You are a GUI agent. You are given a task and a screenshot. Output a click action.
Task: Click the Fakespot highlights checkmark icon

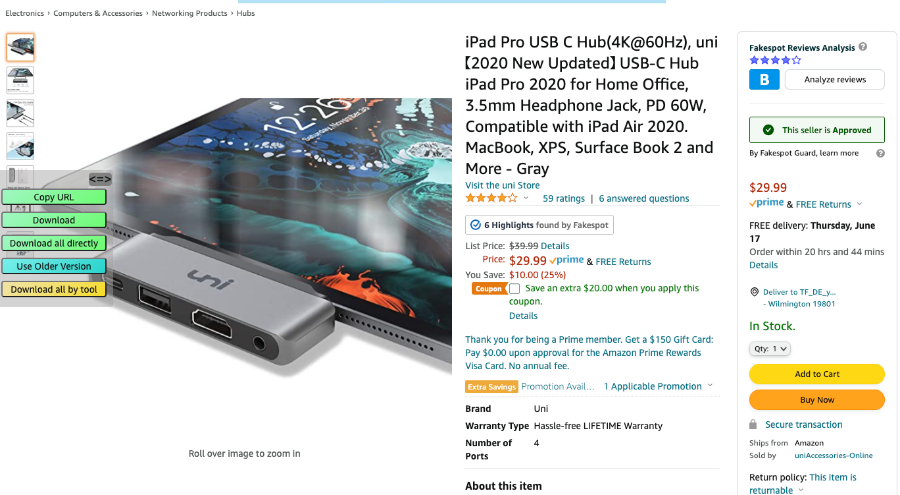tap(475, 225)
